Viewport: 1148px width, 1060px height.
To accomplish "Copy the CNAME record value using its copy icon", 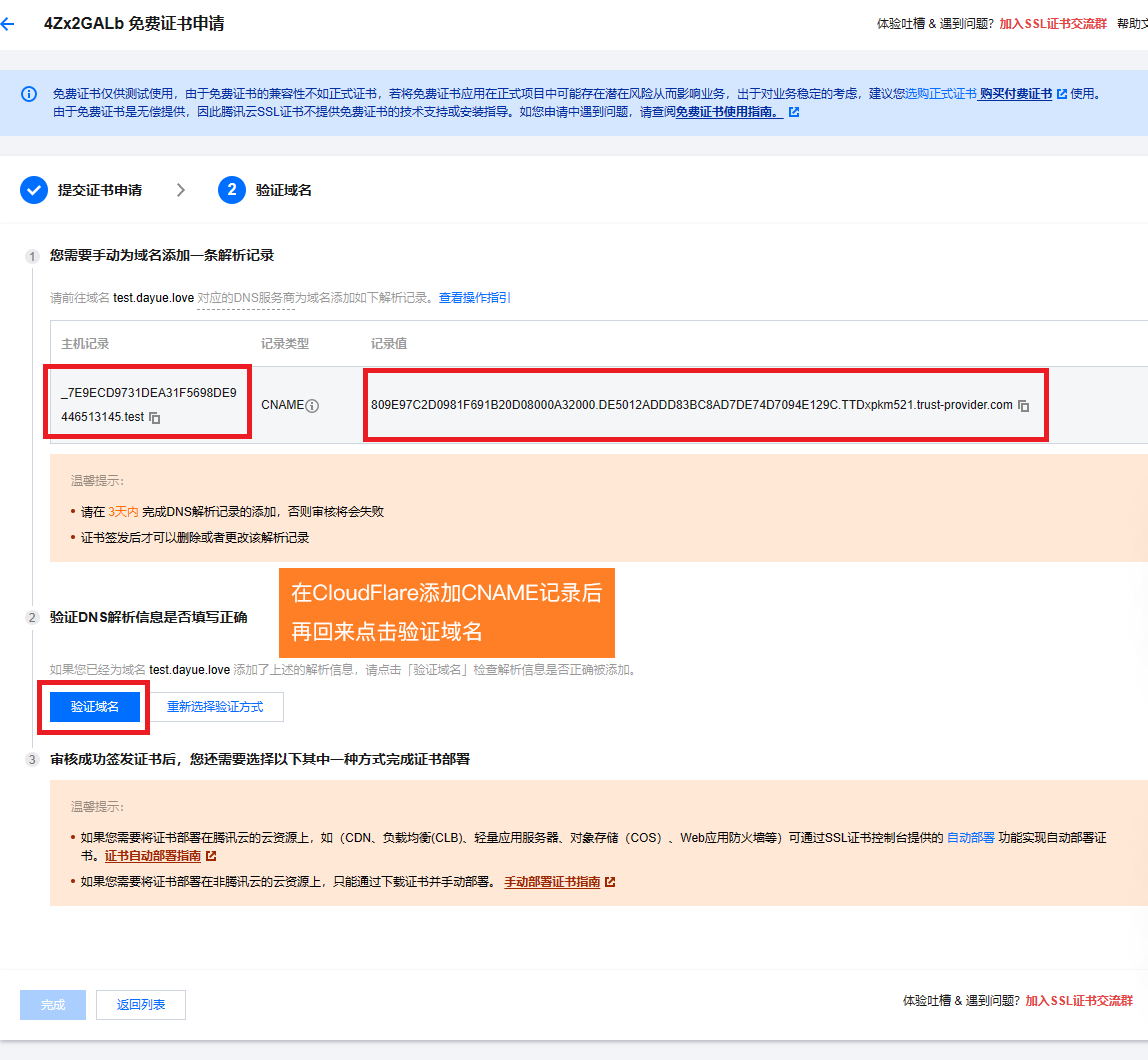I will click(x=1023, y=406).
